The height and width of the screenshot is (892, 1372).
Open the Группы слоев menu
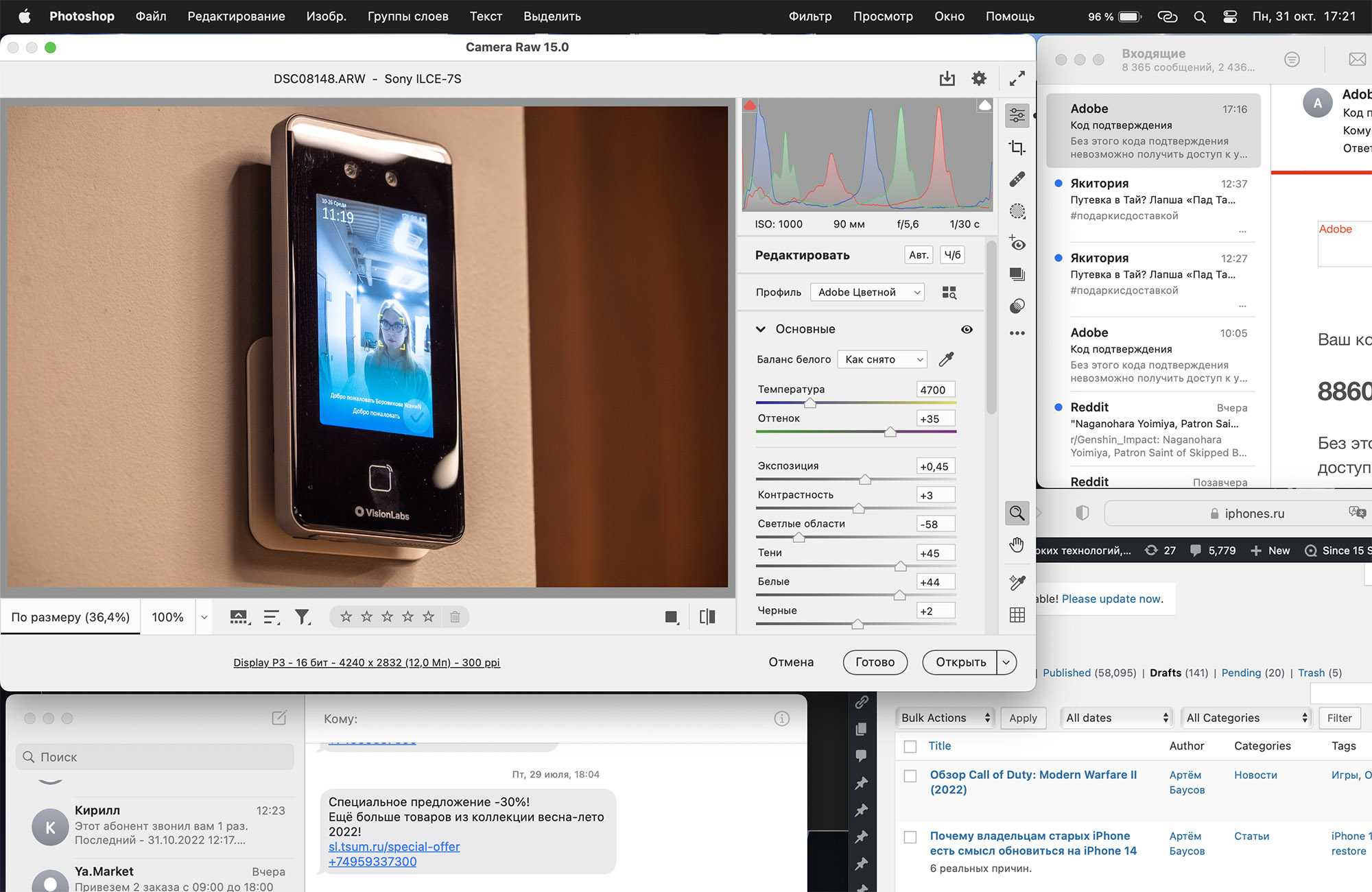point(407,16)
